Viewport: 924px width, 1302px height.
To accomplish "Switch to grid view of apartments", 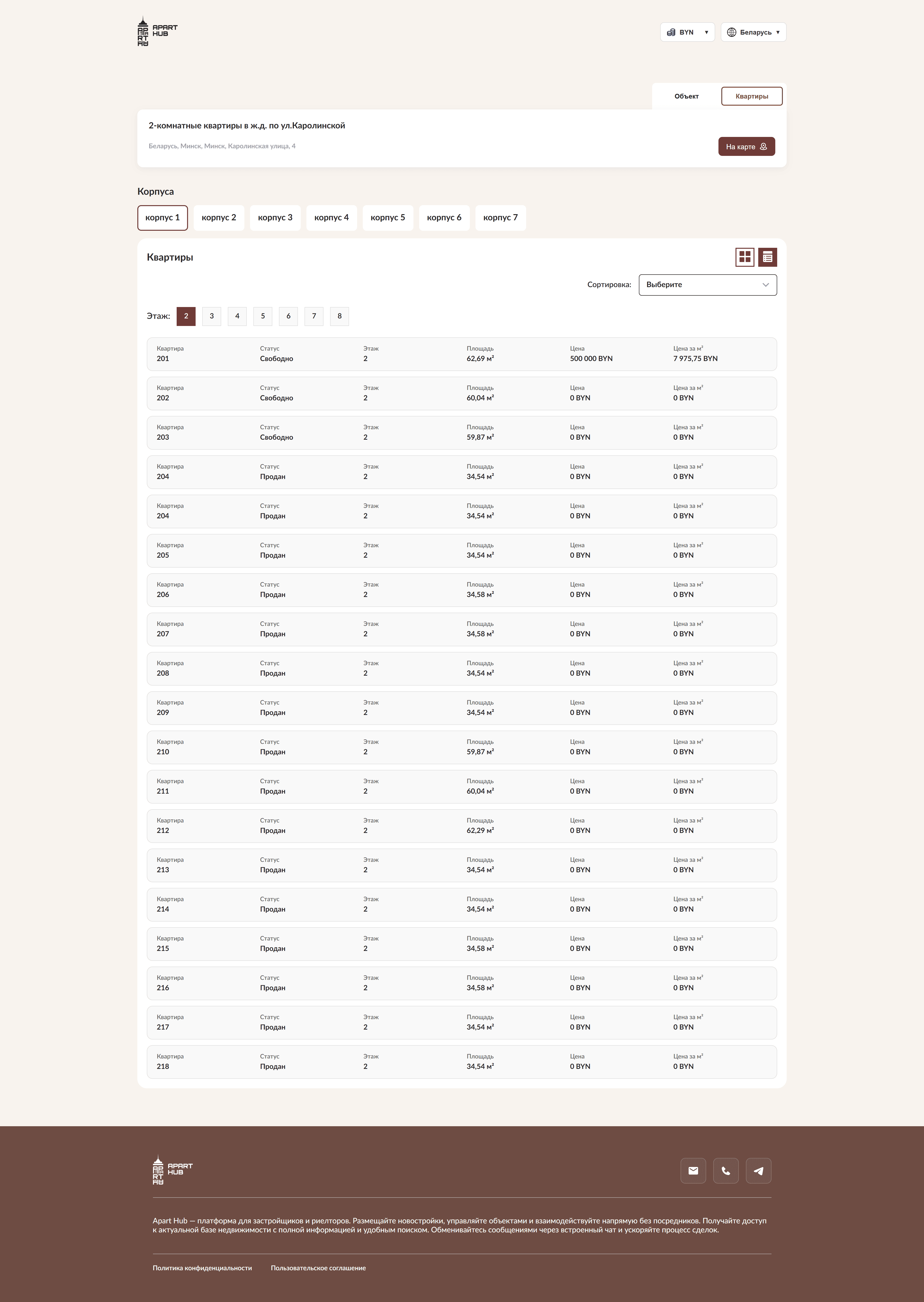I will point(745,257).
